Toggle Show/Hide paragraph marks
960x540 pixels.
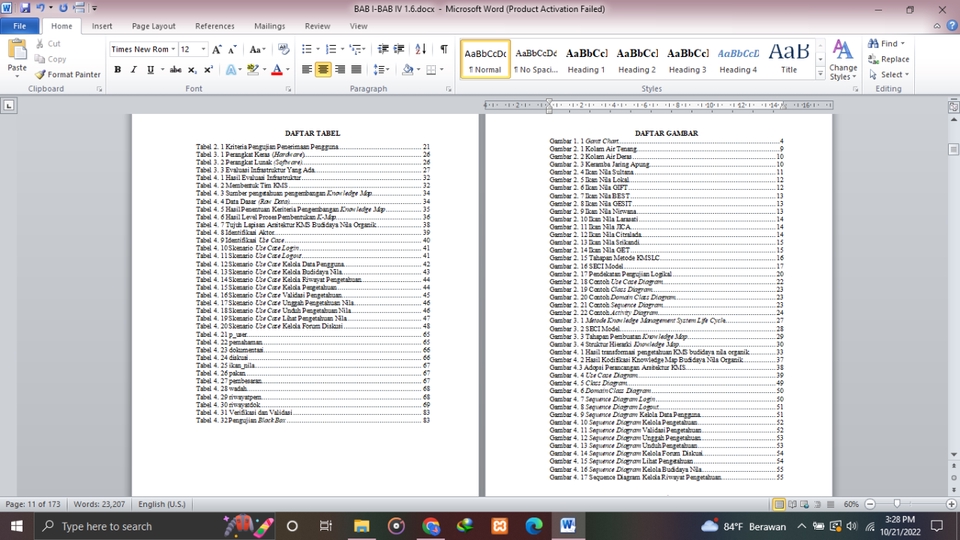(444, 50)
